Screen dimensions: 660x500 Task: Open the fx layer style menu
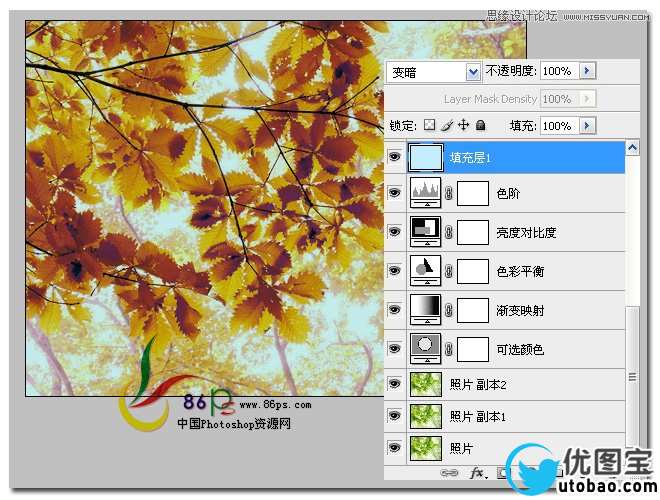(478, 473)
